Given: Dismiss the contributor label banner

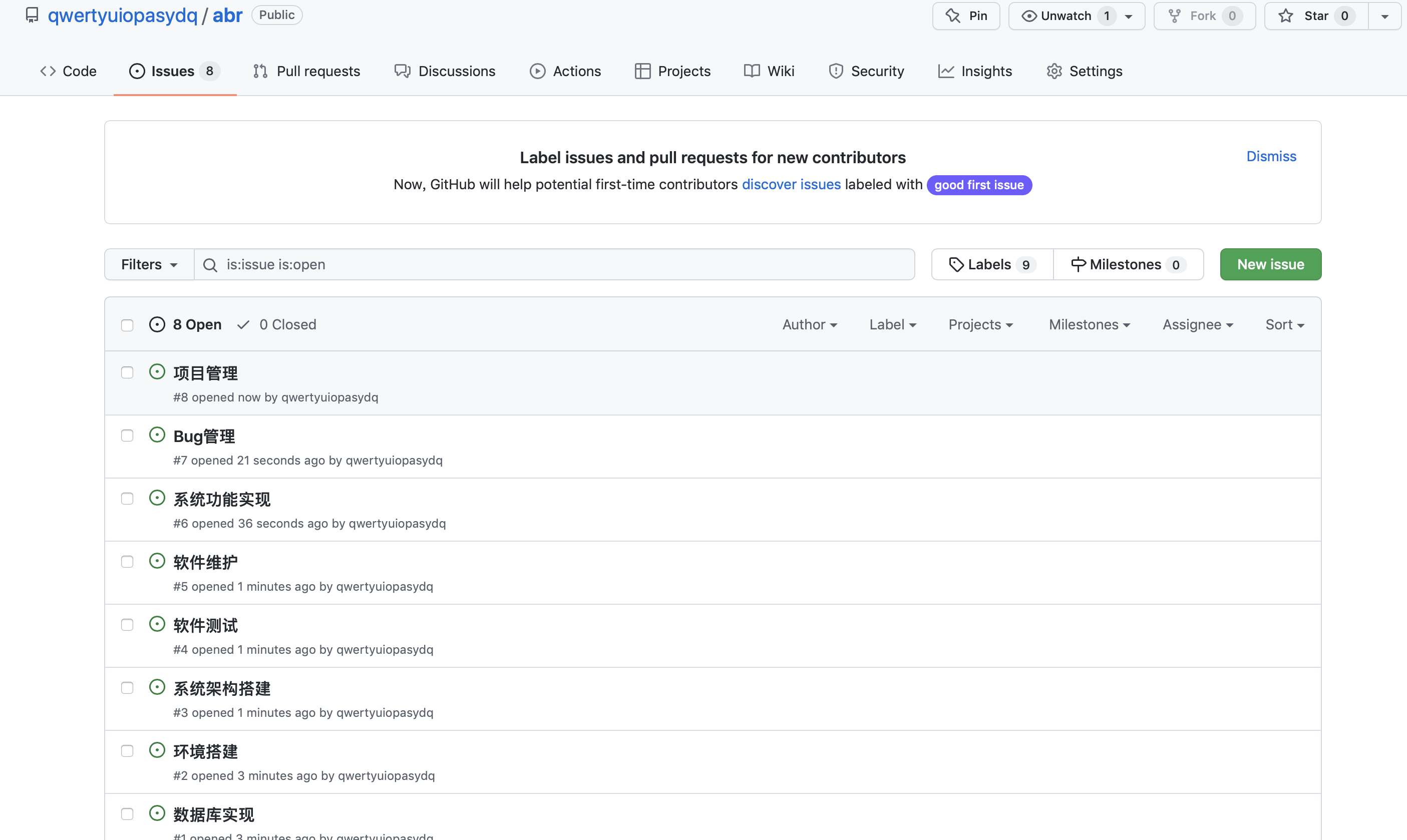Looking at the screenshot, I should pos(1271,156).
